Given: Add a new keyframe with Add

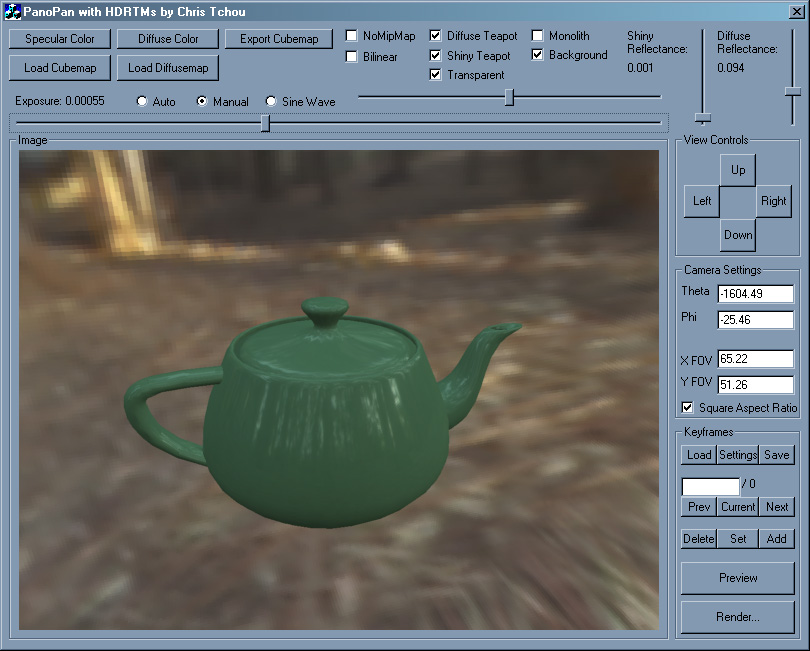Looking at the screenshot, I should [776, 539].
